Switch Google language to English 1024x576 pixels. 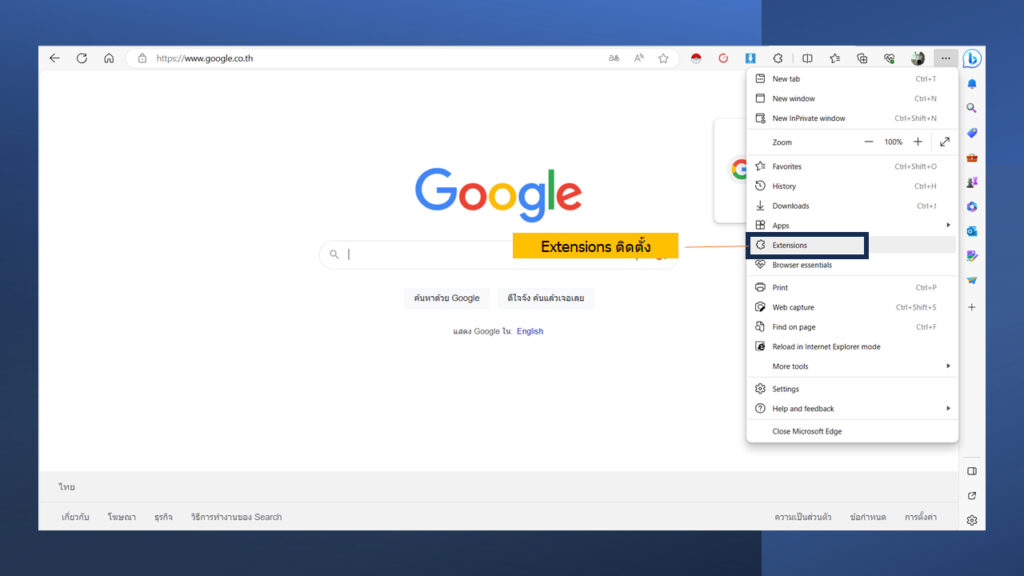coord(530,331)
